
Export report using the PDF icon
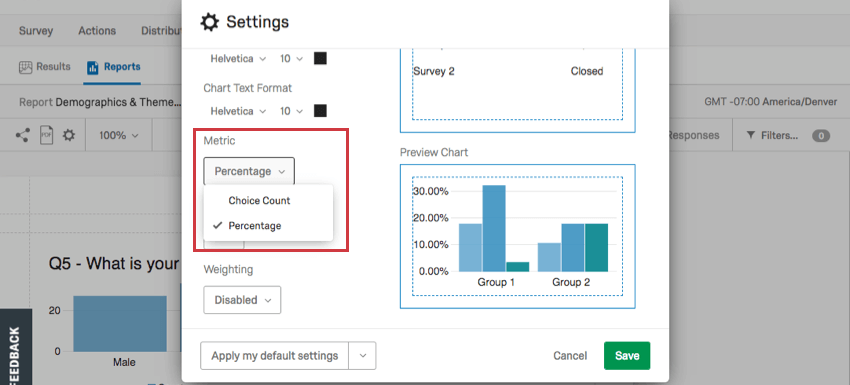click(x=47, y=135)
